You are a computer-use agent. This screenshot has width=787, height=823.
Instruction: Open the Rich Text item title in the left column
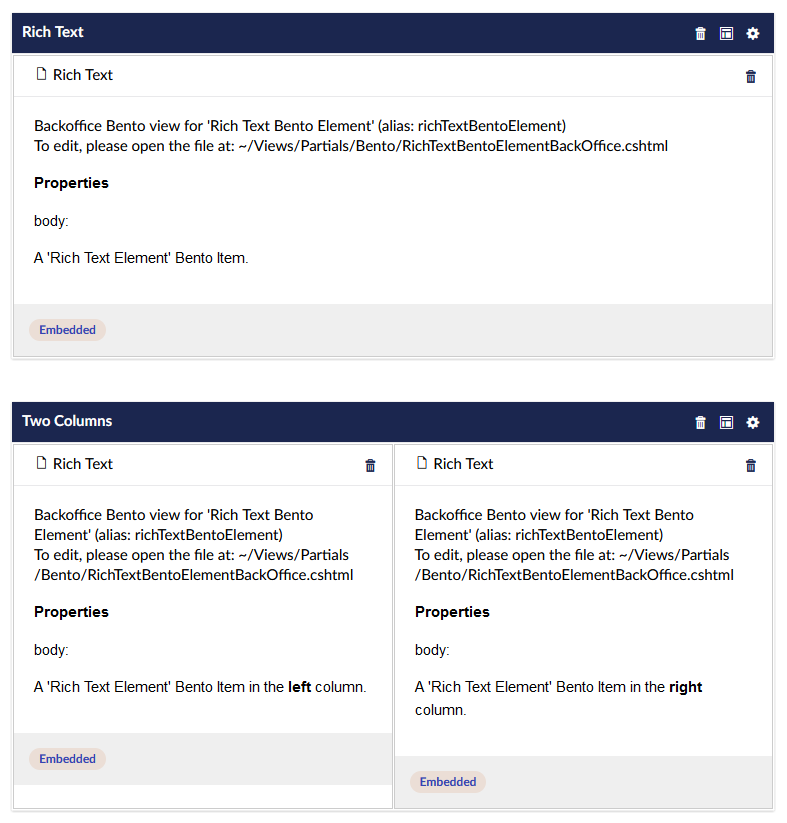click(x=83, y=464)
